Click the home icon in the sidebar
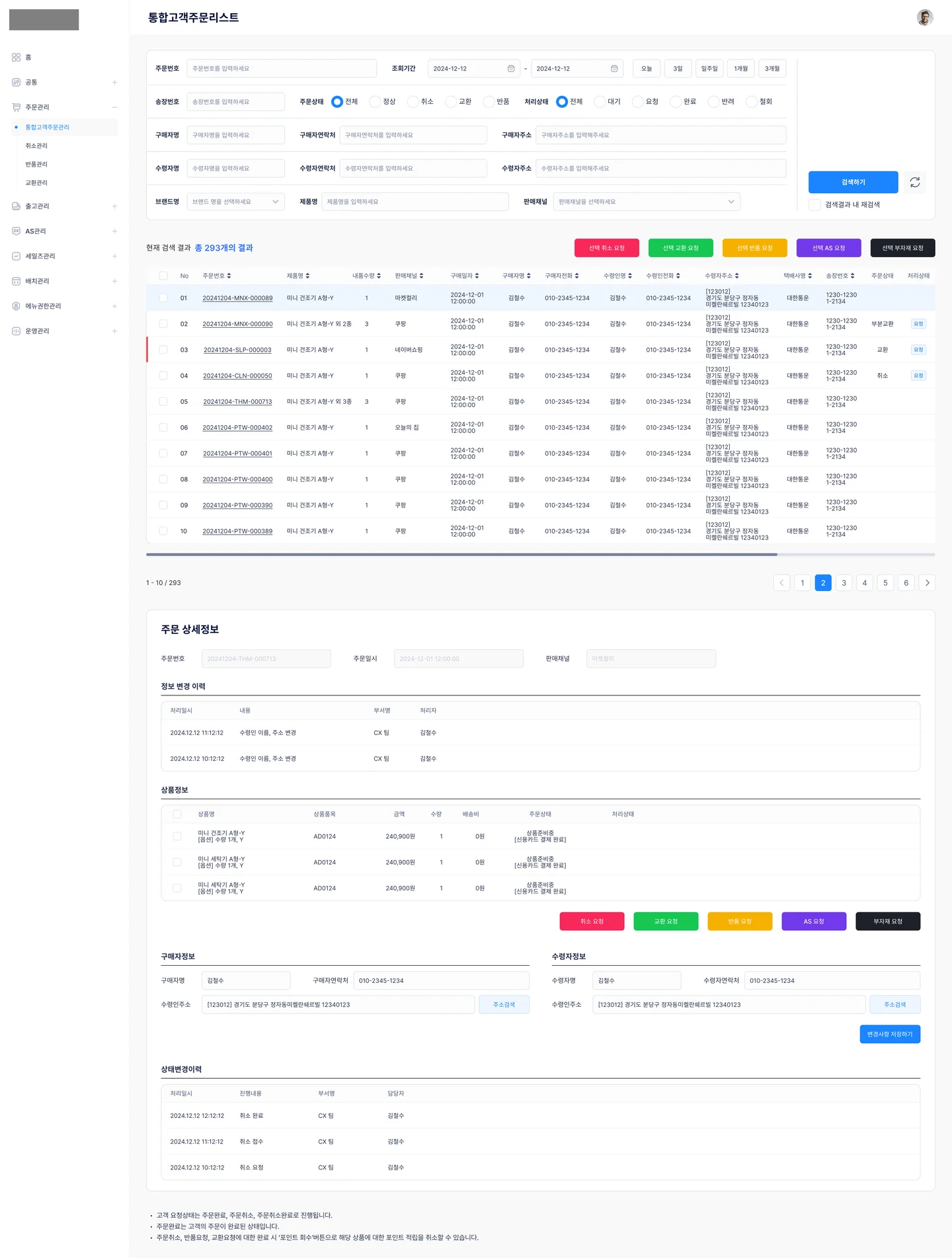The image size is (952, 1258). point(17,58)
